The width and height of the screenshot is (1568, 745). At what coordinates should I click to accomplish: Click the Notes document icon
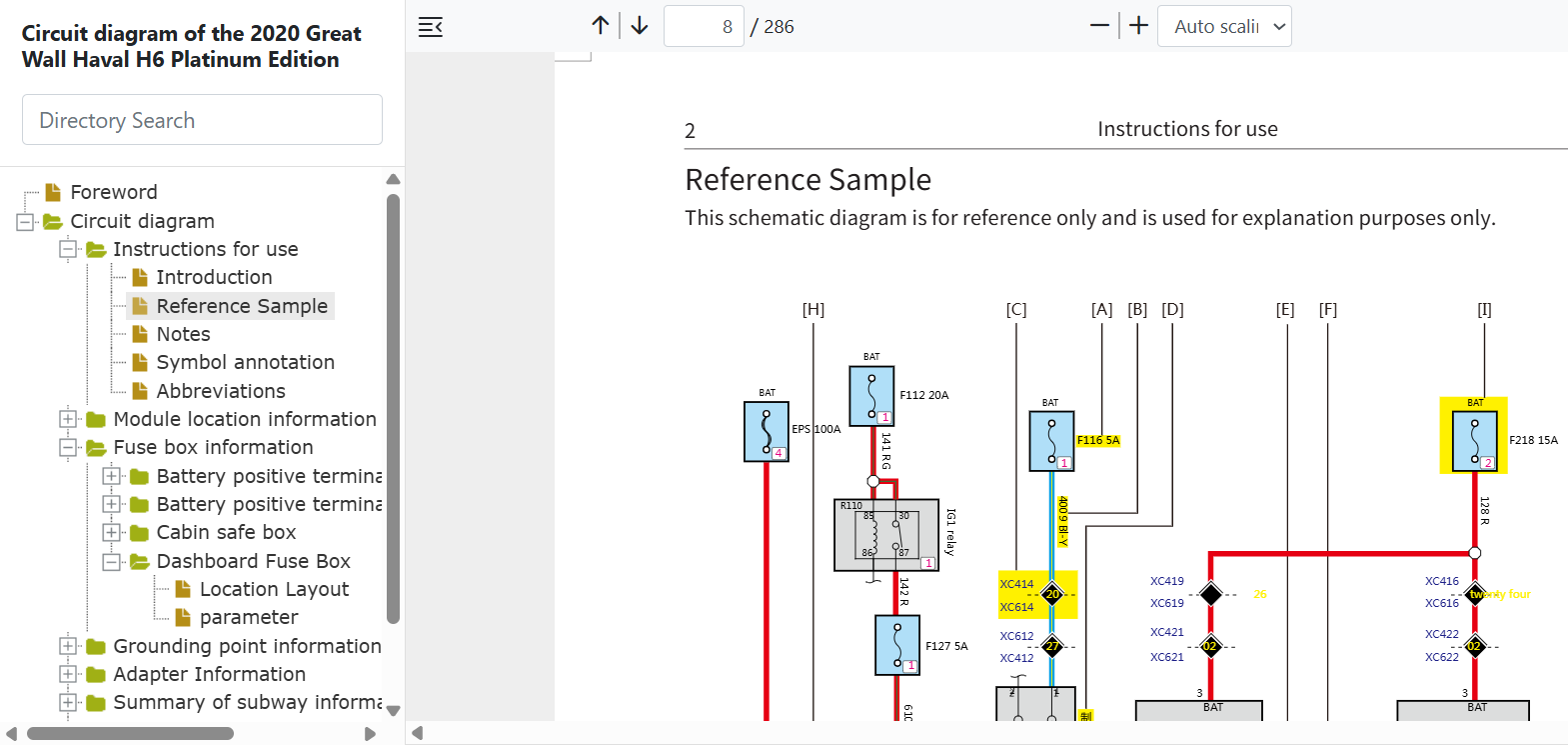pos(140,334)
